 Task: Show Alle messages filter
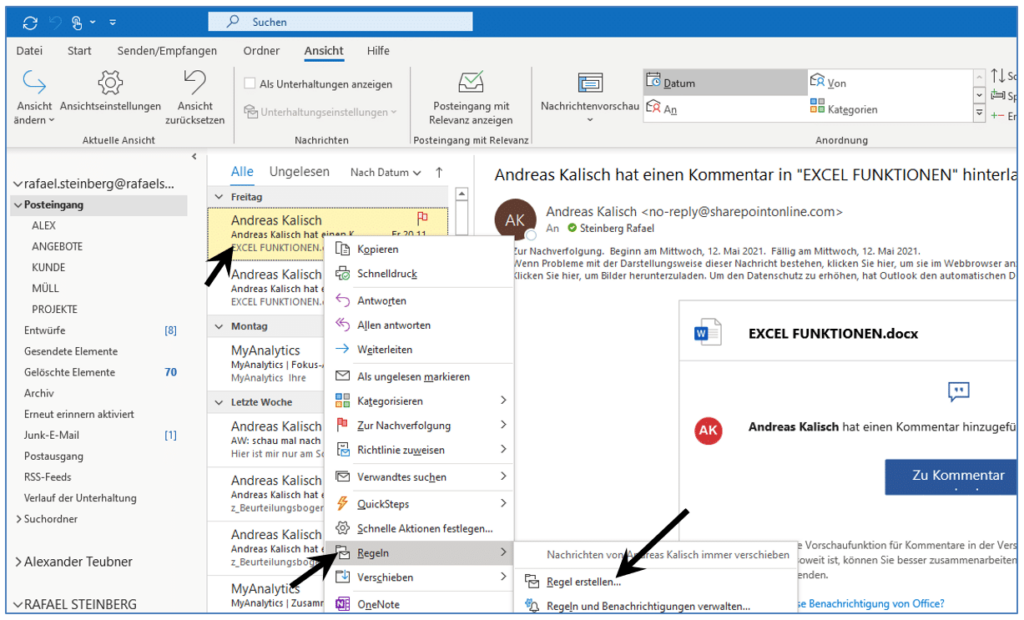tap(242, 172)
